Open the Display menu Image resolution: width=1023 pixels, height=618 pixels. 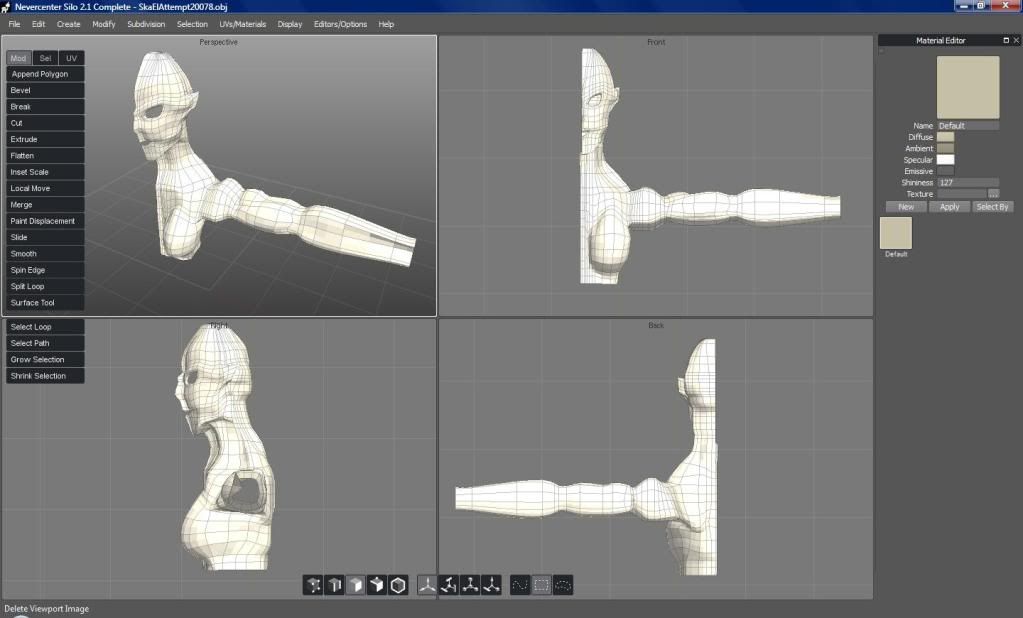coord(290,24)
